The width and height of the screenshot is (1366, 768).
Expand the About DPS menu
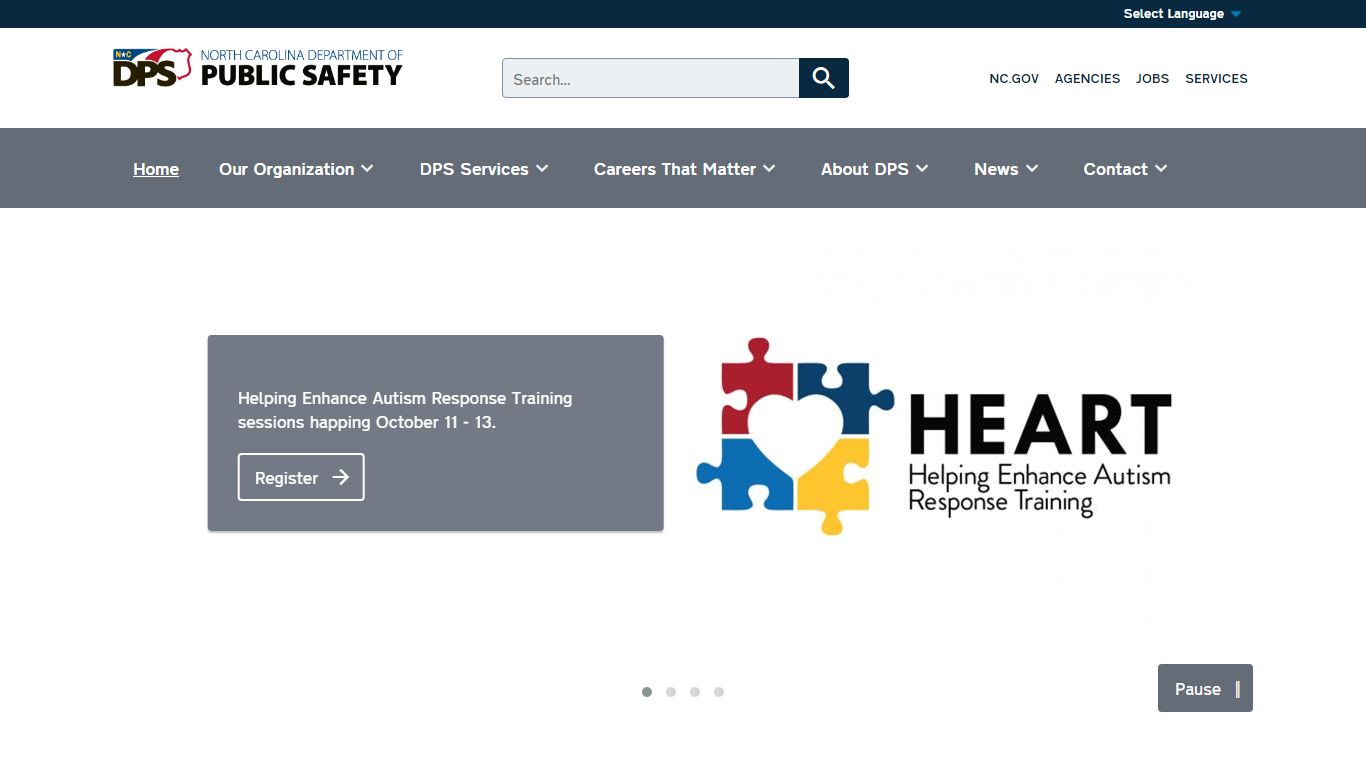tap(875, 169)
